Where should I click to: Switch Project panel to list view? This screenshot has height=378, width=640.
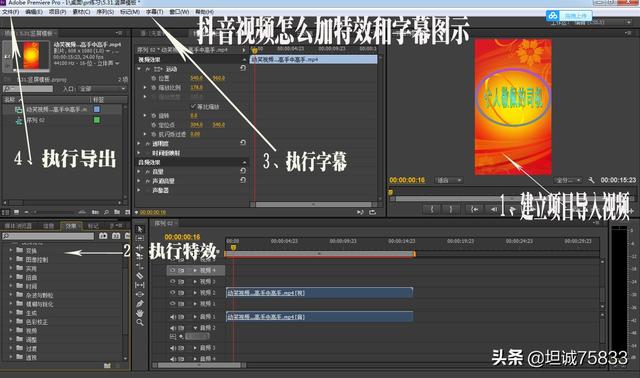(x=6, y=212)
